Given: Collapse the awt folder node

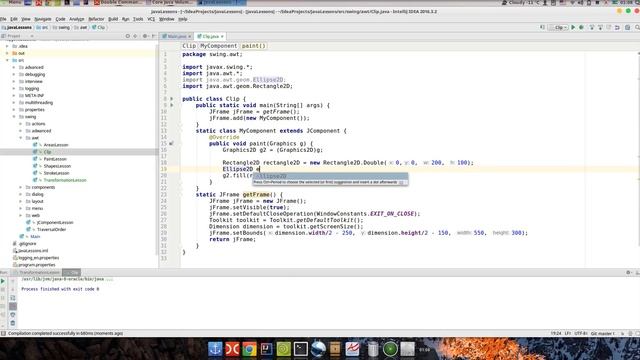Looking at the screenshot, I should point(21,138).
